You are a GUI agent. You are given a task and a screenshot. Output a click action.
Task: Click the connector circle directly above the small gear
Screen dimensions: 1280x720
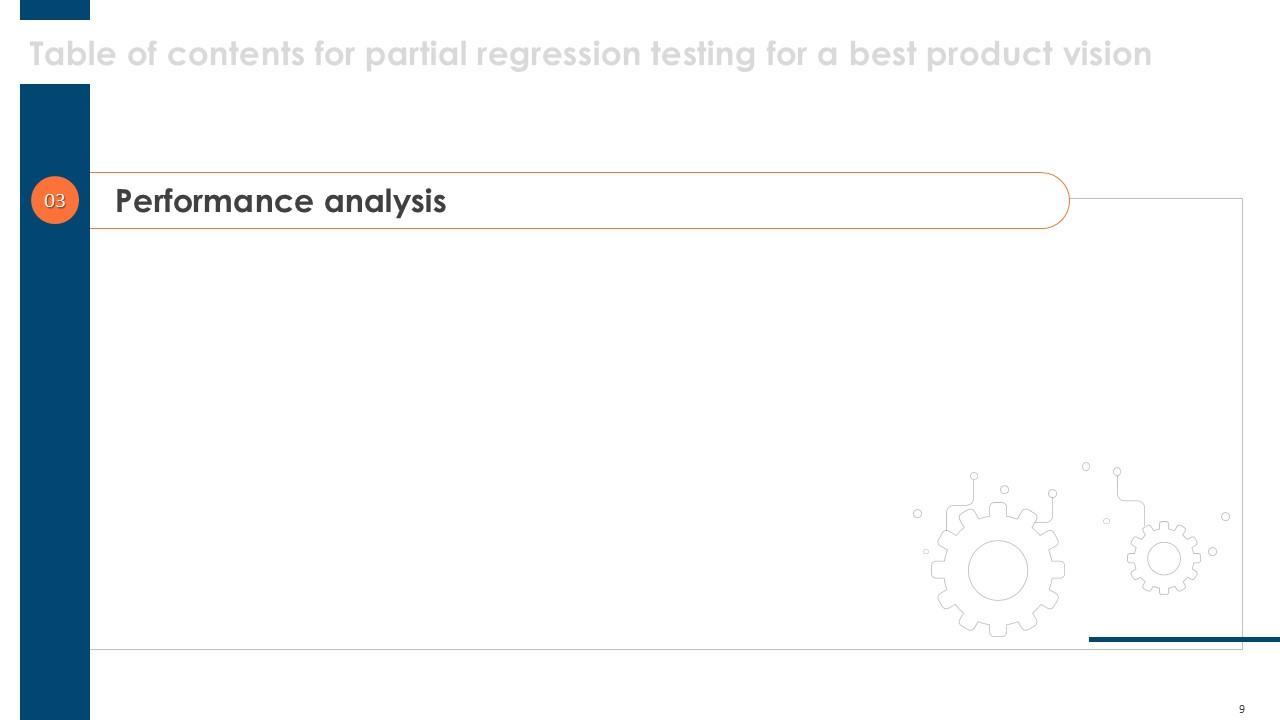pyautogui.click(x=1117, y=471)
